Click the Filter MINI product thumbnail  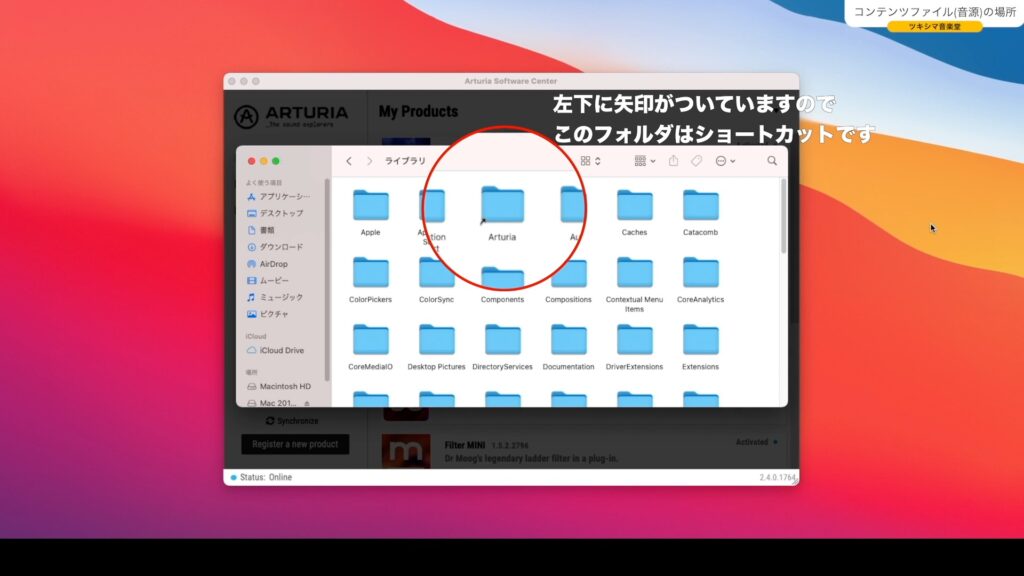click(x=406, y=451)
